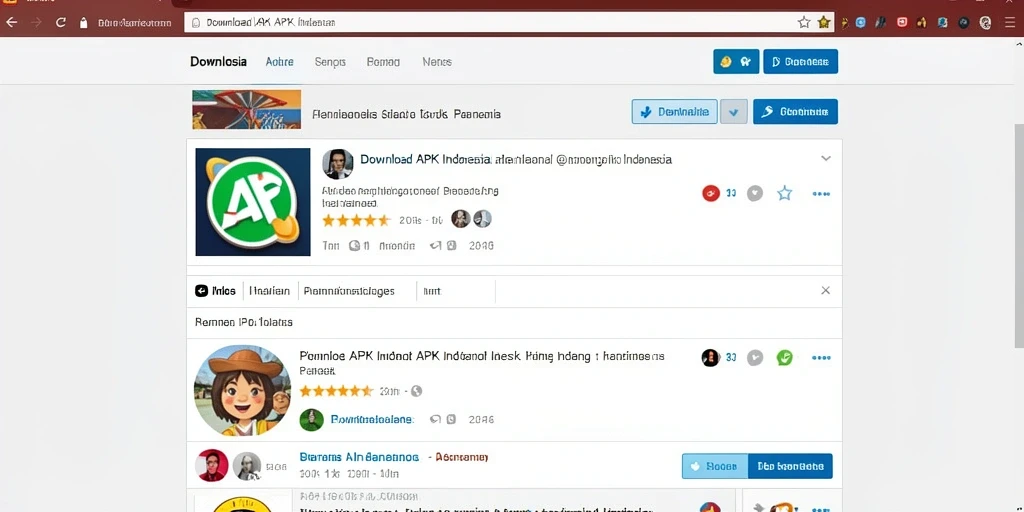Click the browser back arrow
This screenshot has width=1024, height=512.
pos(11,22)
